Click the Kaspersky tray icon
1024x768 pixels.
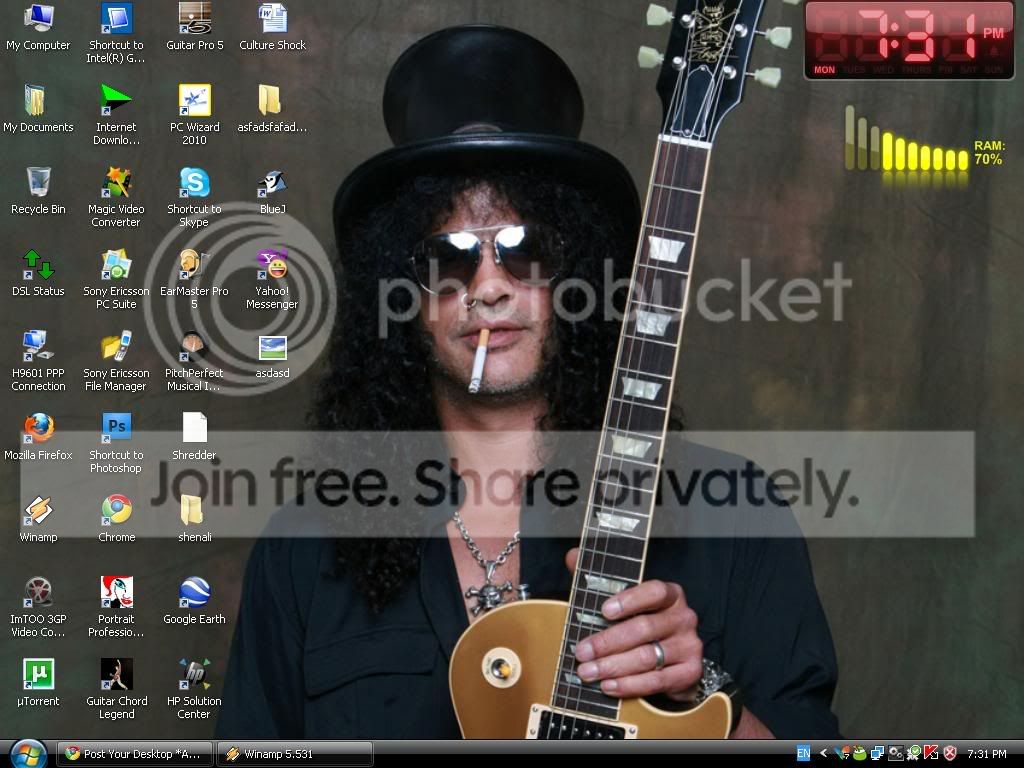[x=931, y=754]
